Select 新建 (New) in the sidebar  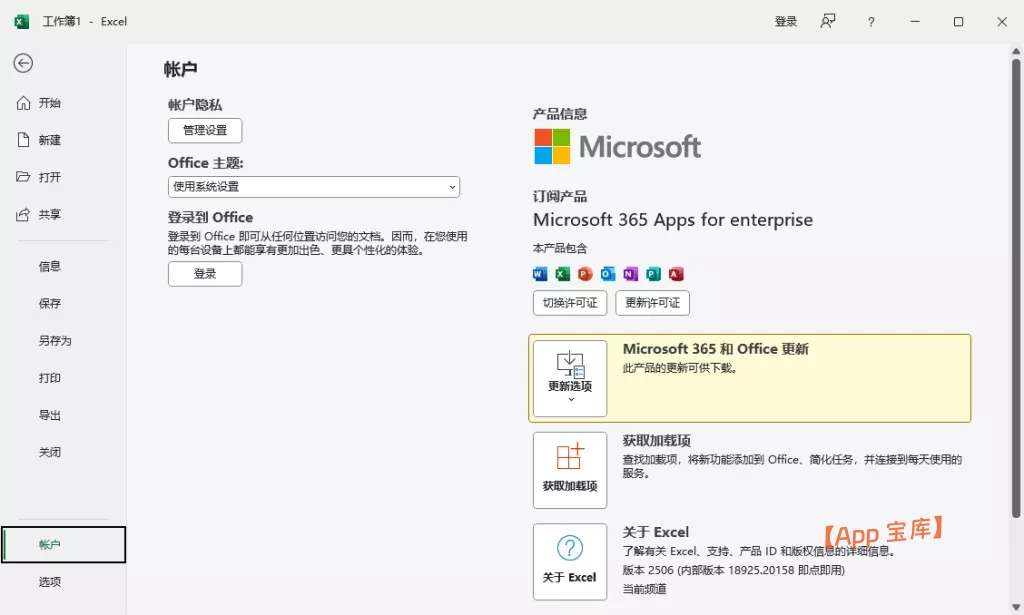[x=49, y=140]
